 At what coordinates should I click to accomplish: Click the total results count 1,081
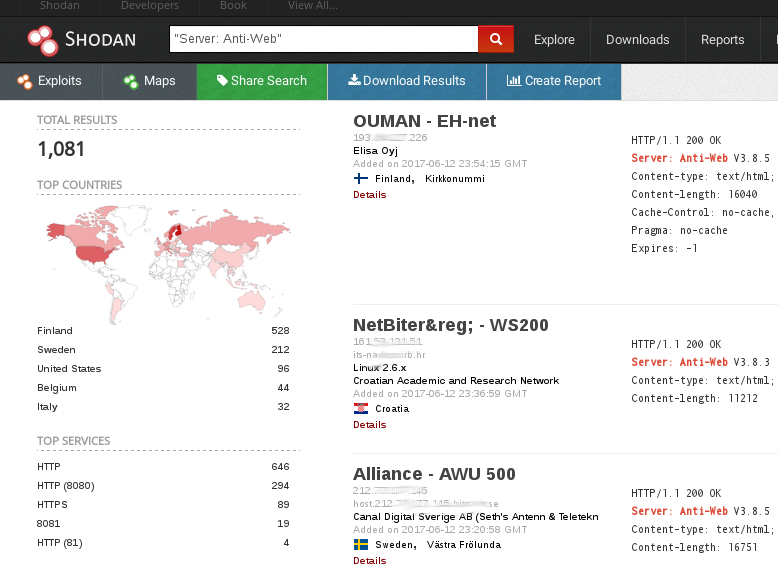point(61,149)
